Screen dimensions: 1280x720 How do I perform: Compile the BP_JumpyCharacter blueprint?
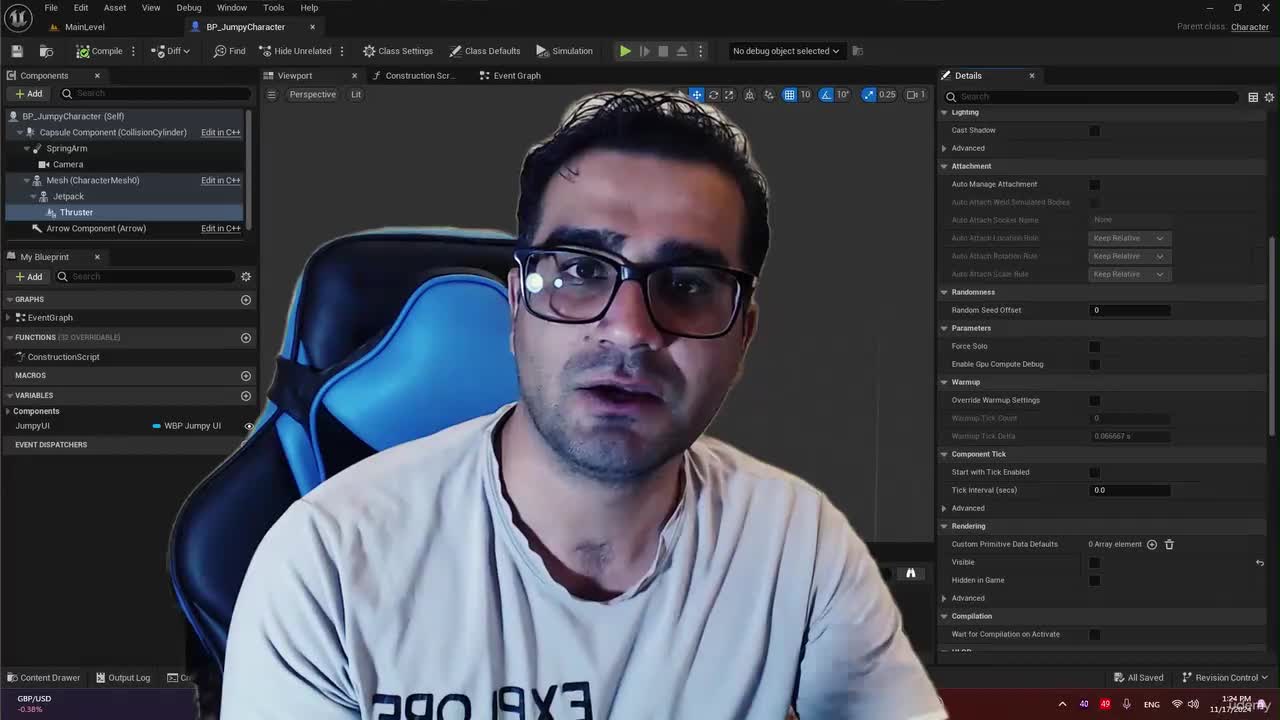99,51
